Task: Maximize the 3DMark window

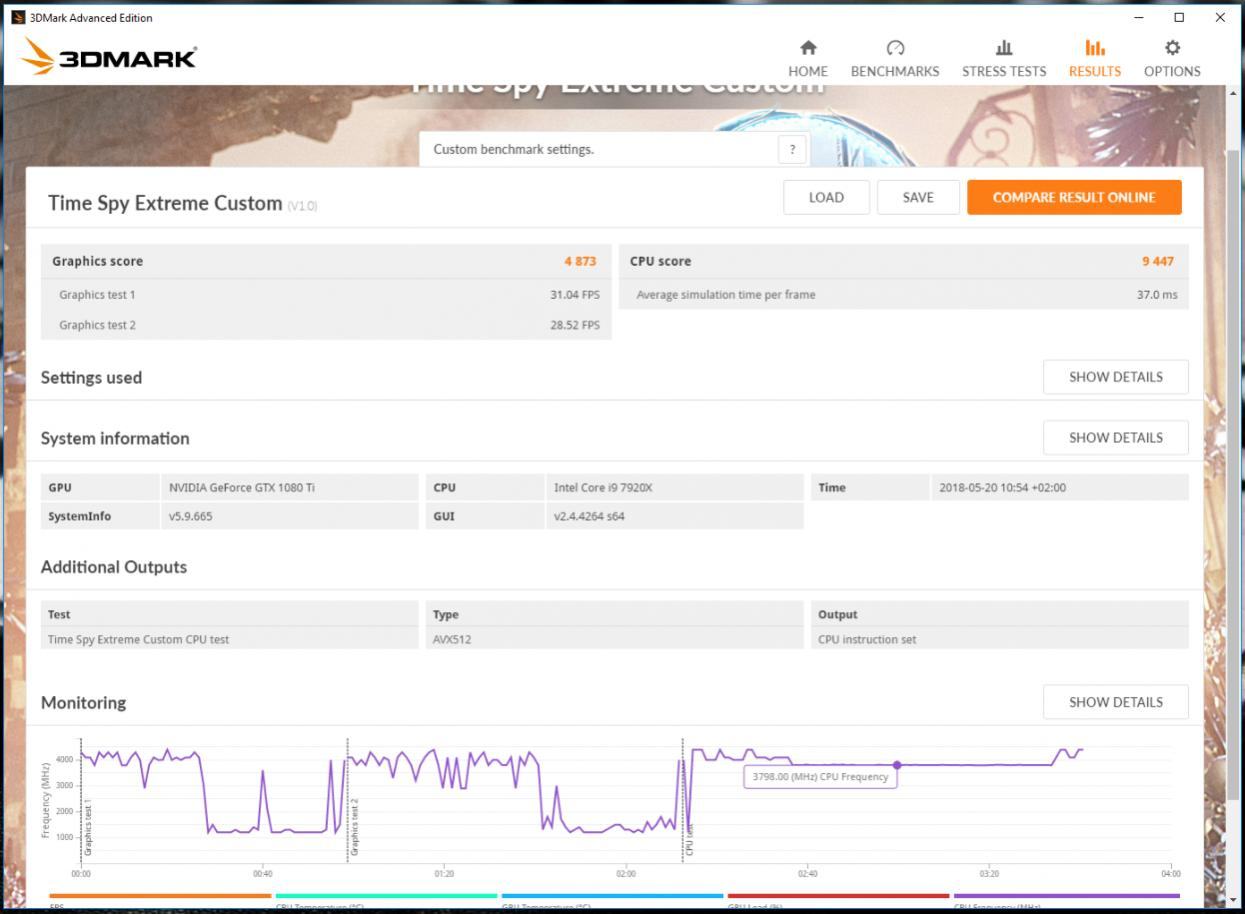Action: point(1179,17)
